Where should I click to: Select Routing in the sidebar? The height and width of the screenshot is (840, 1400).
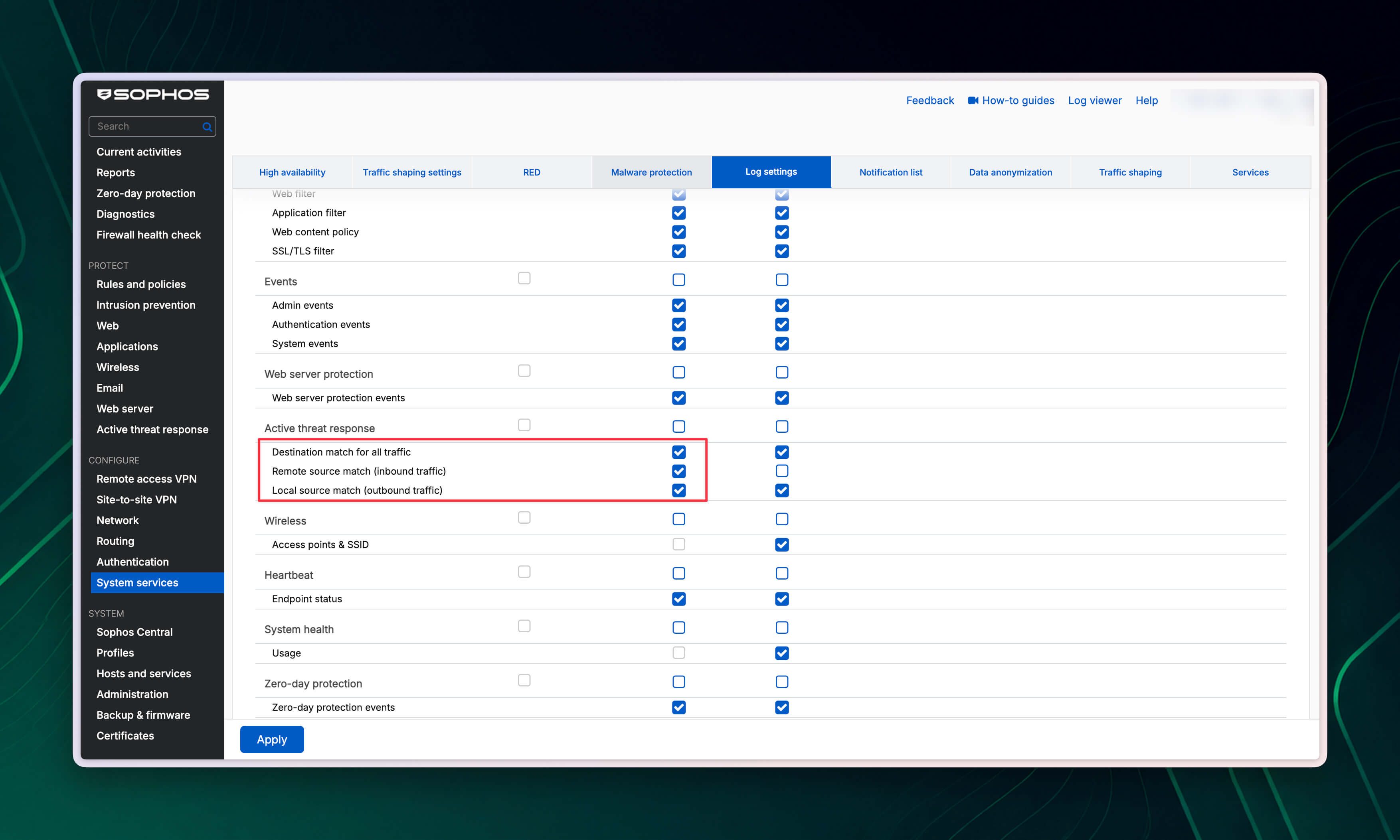pos(115,541)
